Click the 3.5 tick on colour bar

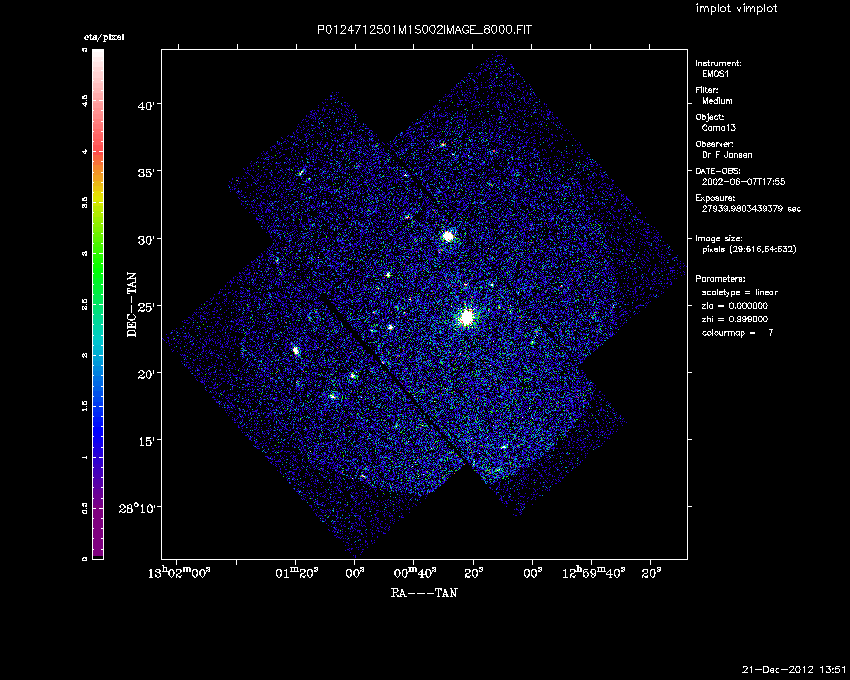[85, 203]
